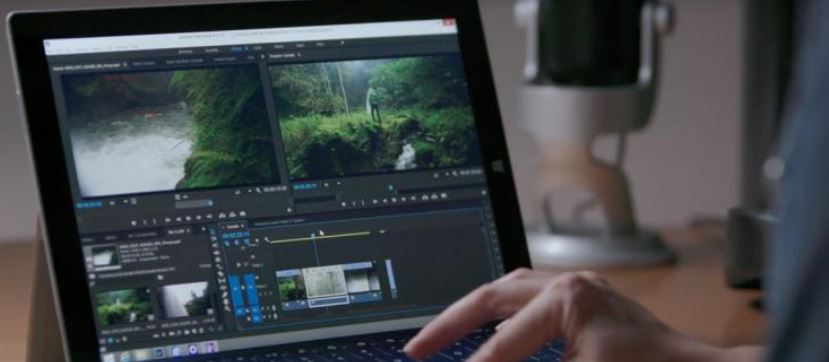This screenshot has height=362, width=829.
Task: Click the Program monitor blue playhead timecode
Action: [305, 187]
